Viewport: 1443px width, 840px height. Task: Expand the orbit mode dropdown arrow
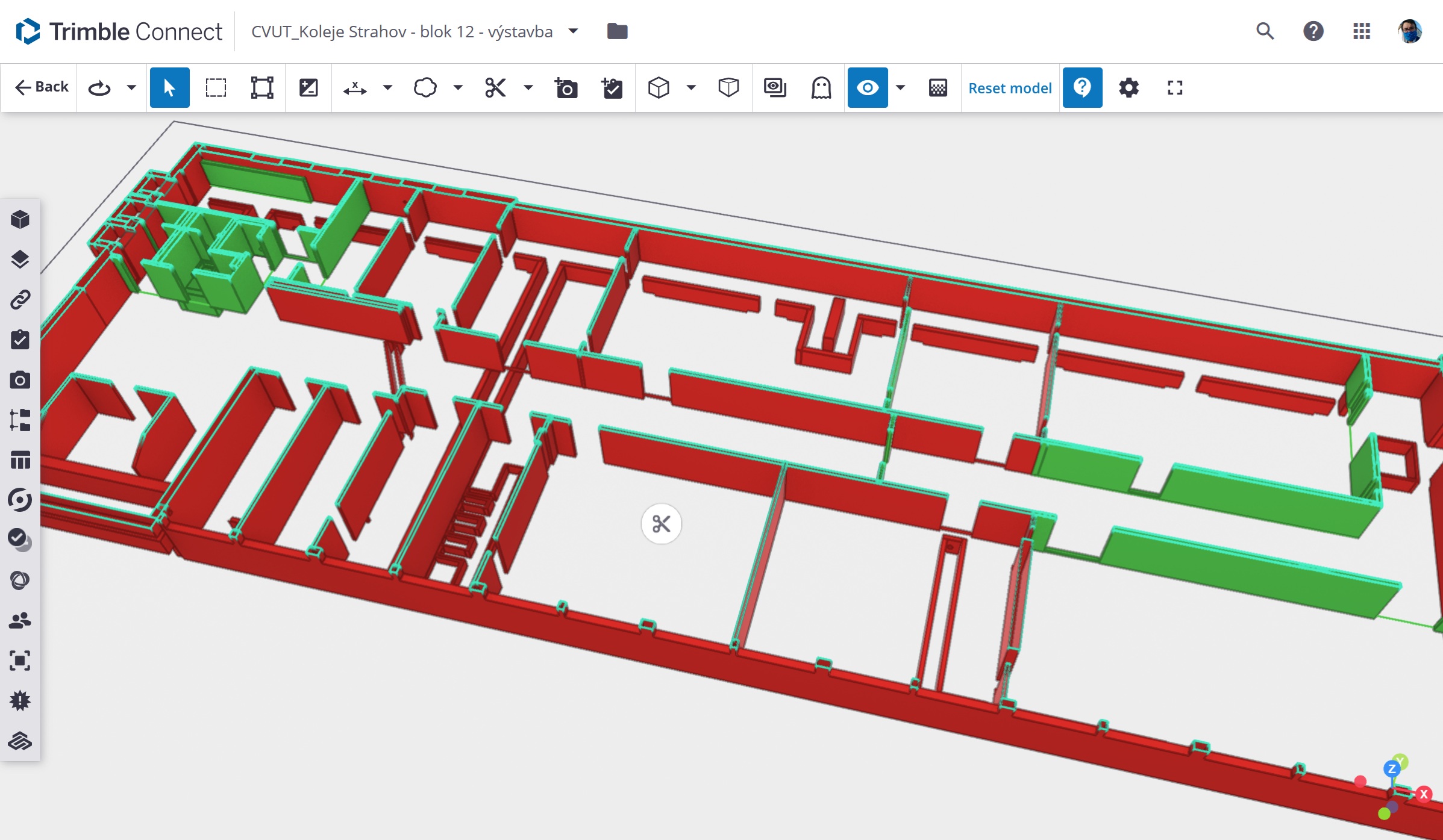[131, 89]
